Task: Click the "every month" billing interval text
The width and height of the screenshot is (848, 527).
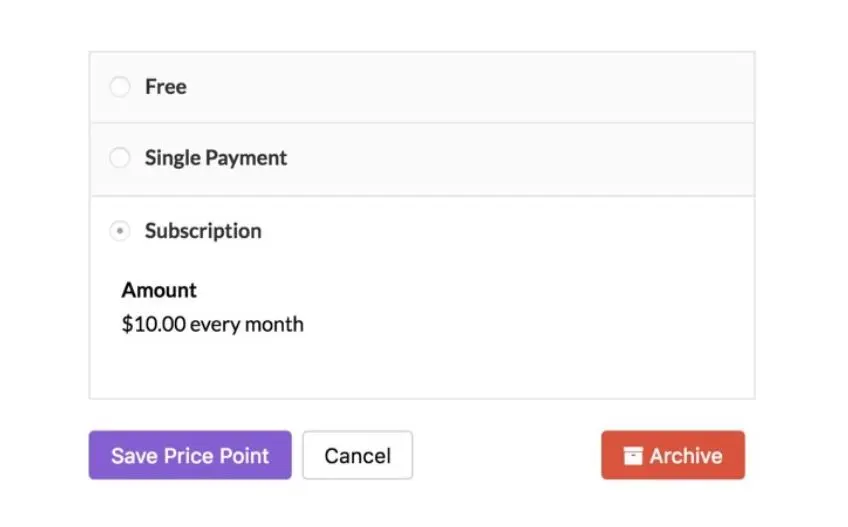Action: [247, 324]
